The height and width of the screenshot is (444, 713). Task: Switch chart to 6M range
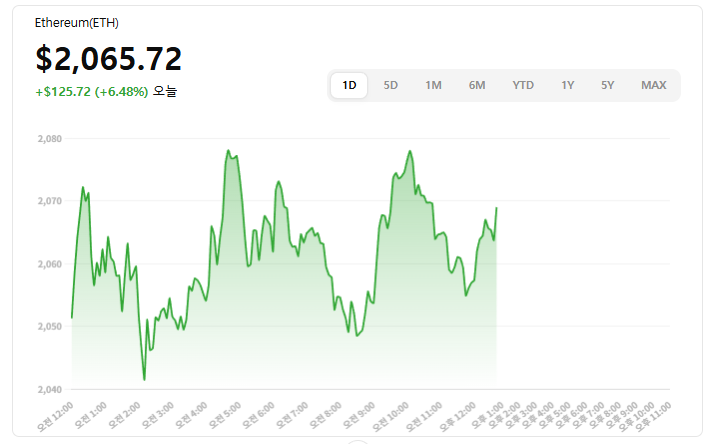point(477,85)
